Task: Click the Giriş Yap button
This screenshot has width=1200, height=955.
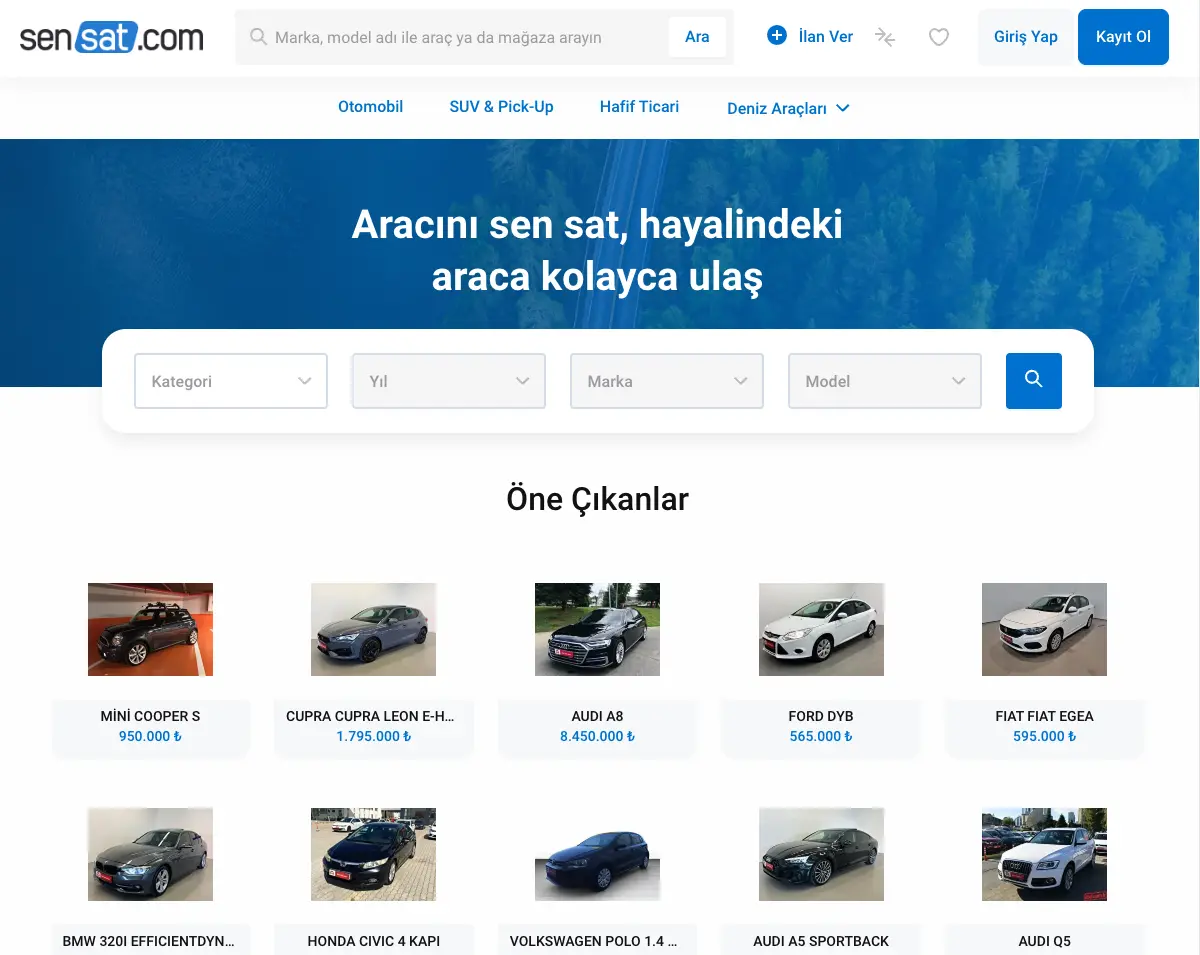Action: coord(1026,37)
